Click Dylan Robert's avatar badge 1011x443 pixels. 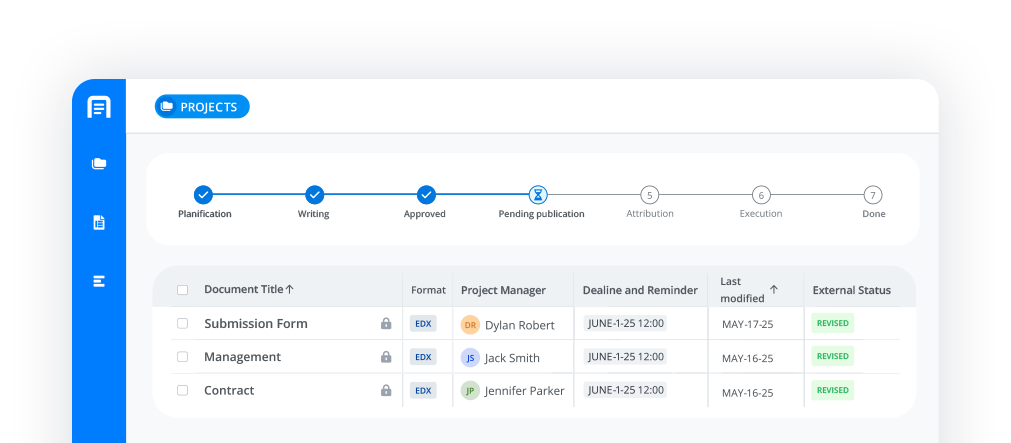click(x=470, y=324)
